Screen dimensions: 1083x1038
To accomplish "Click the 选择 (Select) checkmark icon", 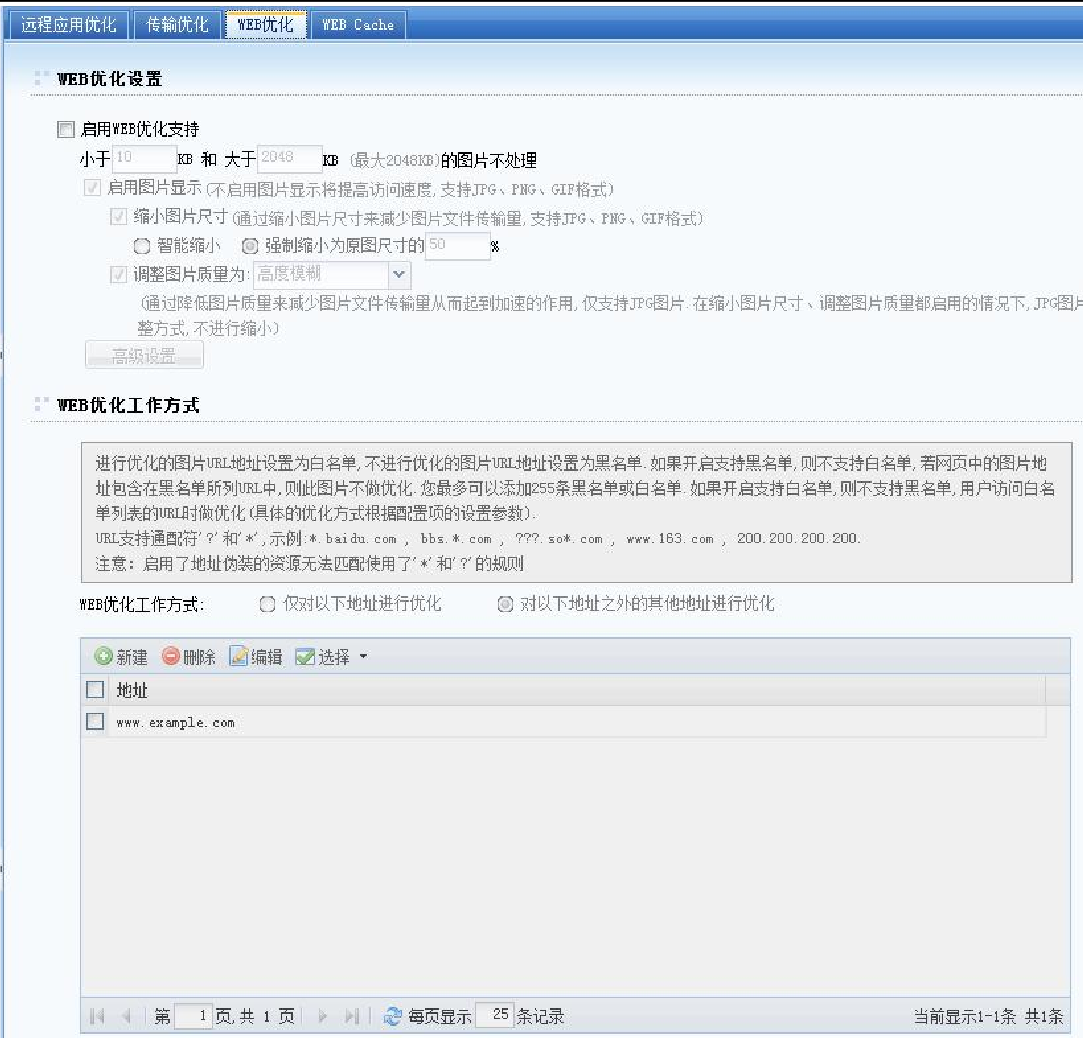I will click(x=305, y=657).
